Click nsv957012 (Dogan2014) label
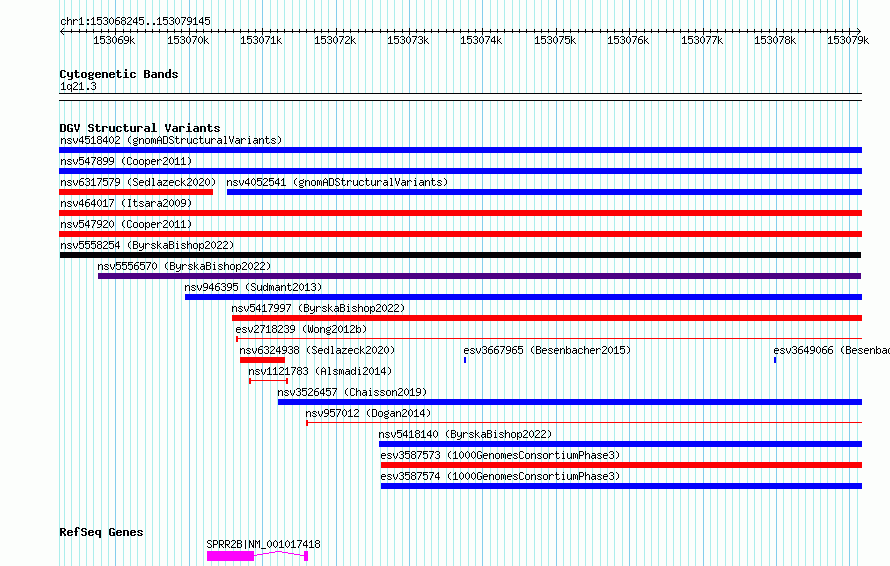890x566 pixels. 368,413
